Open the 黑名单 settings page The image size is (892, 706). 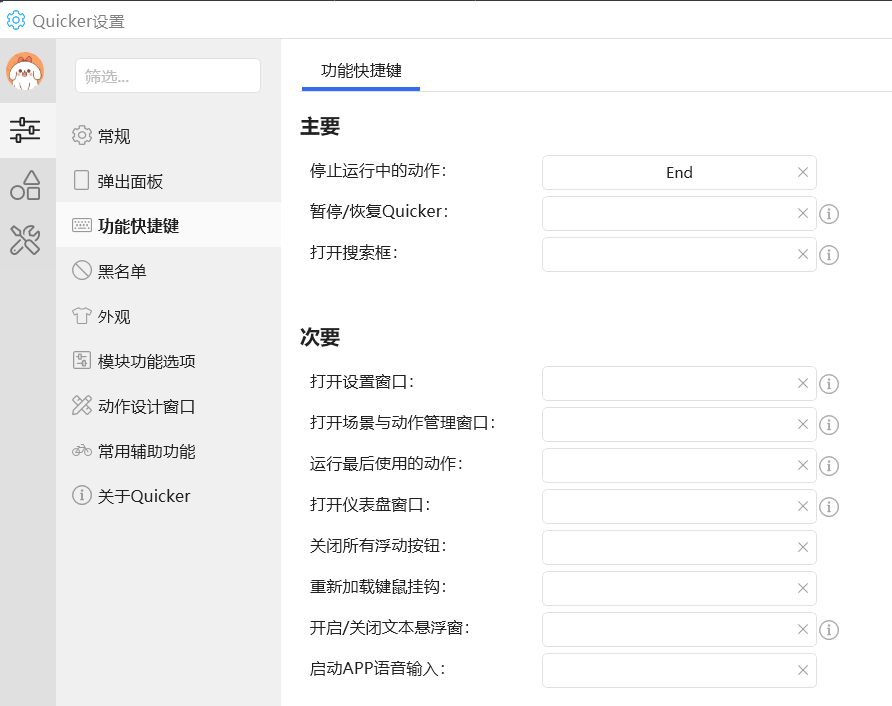coord(168,271)
